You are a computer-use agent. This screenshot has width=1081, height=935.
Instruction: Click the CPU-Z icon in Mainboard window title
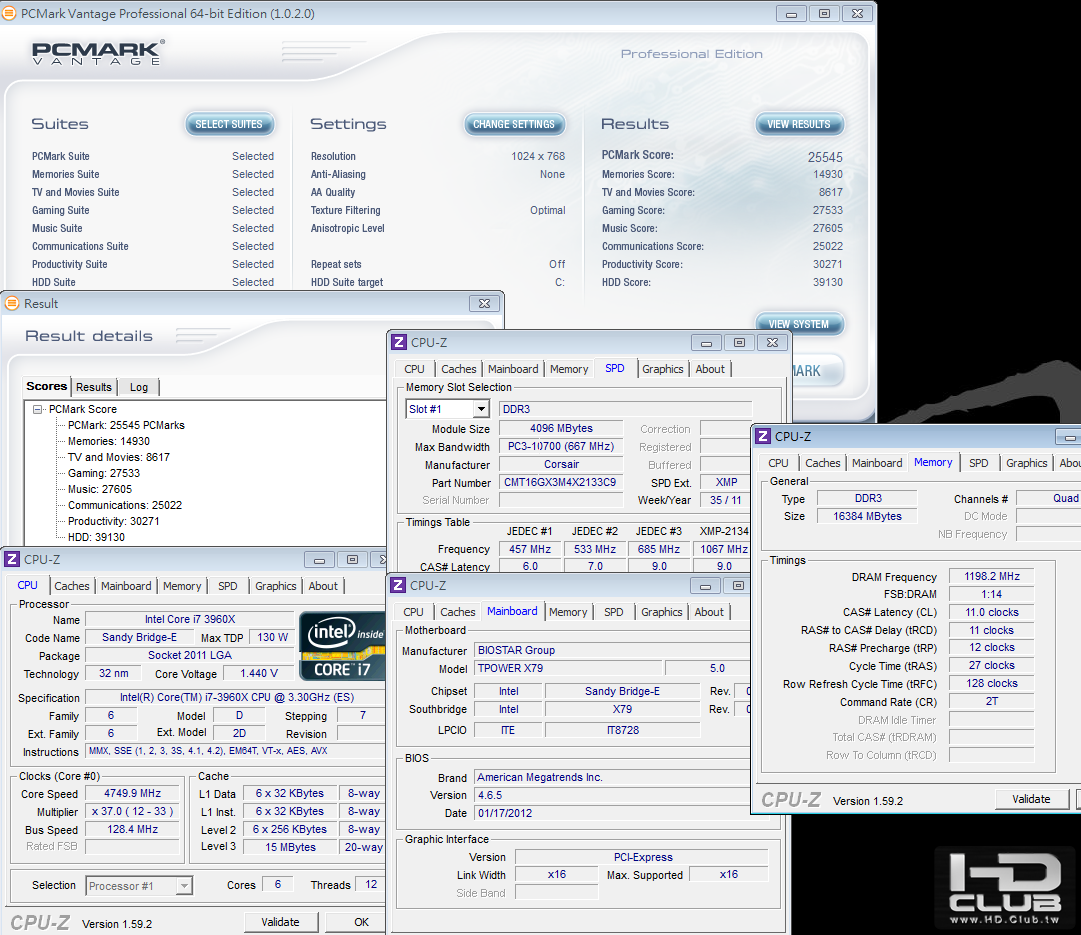tap(398, 585)
